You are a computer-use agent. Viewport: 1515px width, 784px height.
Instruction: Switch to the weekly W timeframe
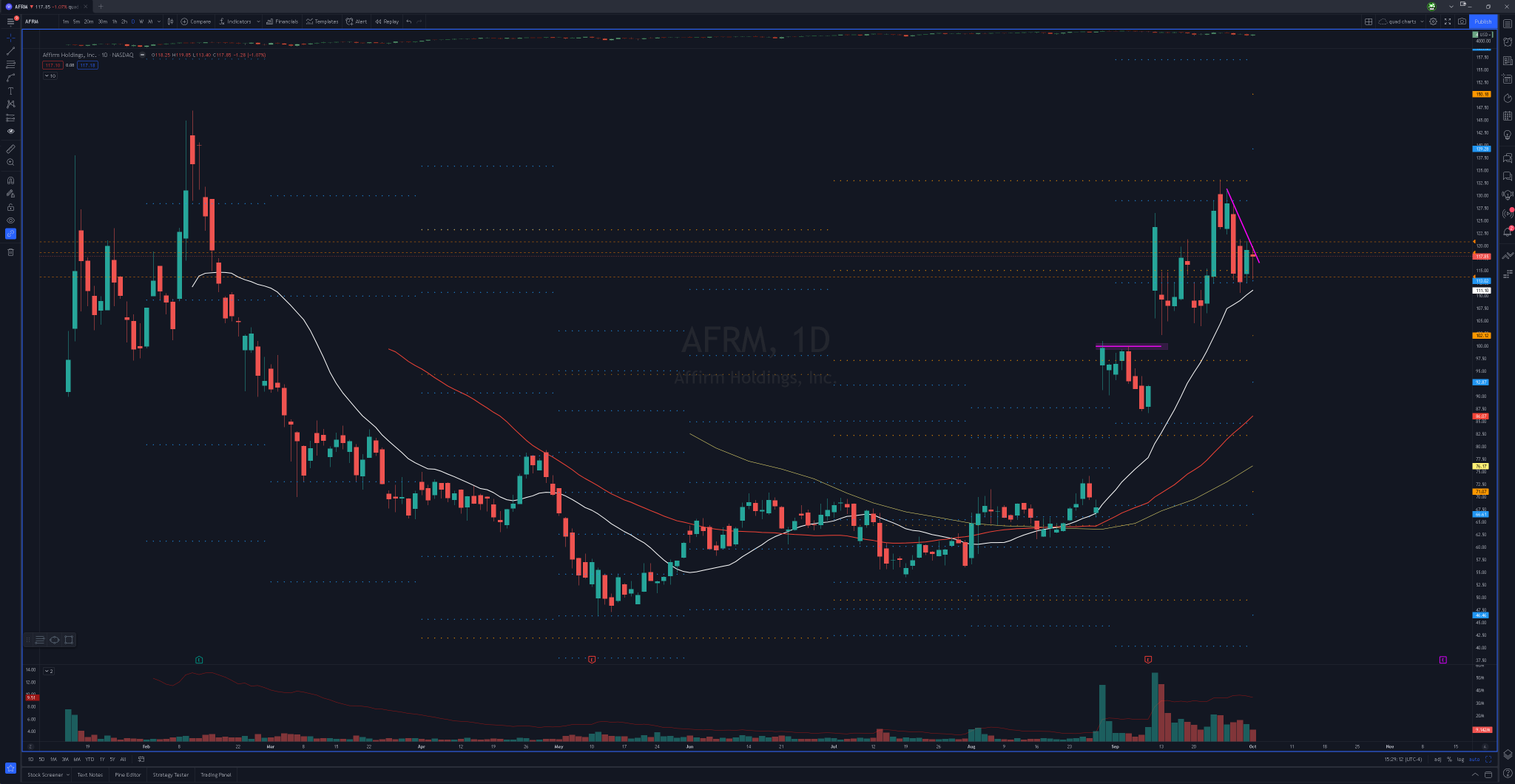[x=141, y=21]
